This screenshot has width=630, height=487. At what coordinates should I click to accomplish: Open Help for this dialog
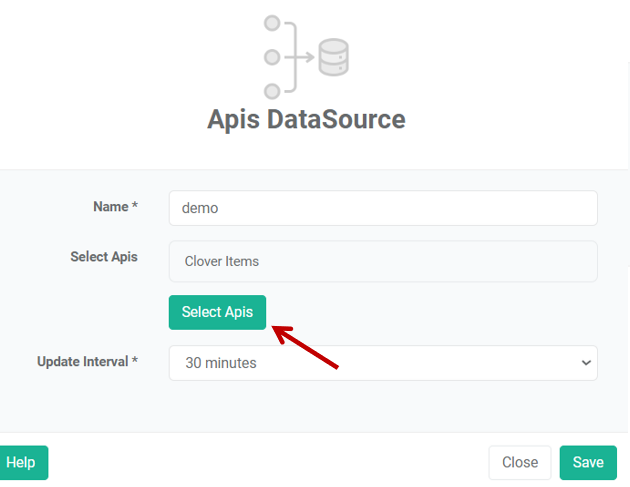pos(22,462)
